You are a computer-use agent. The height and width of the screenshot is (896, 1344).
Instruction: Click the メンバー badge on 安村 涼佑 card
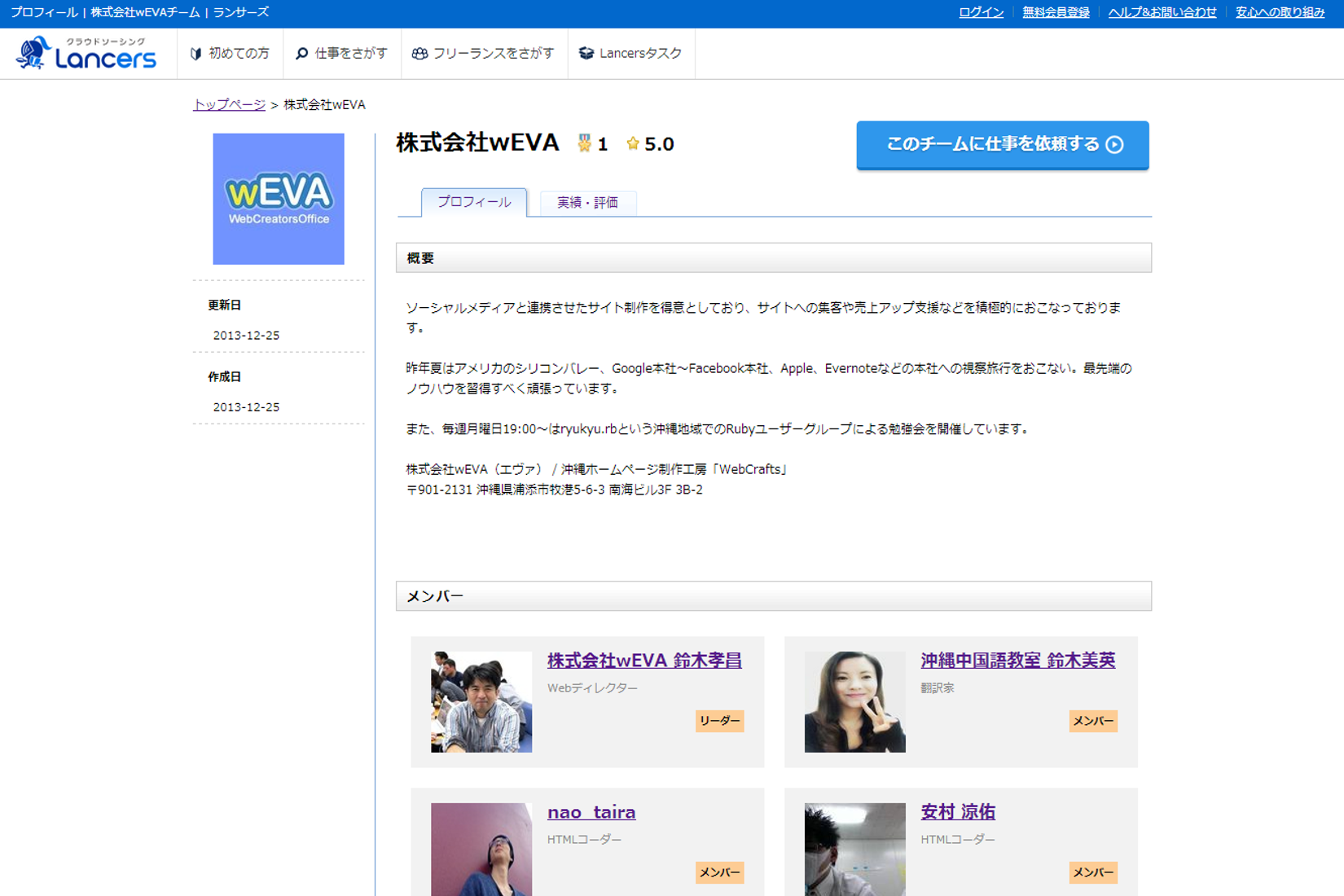1093,872
